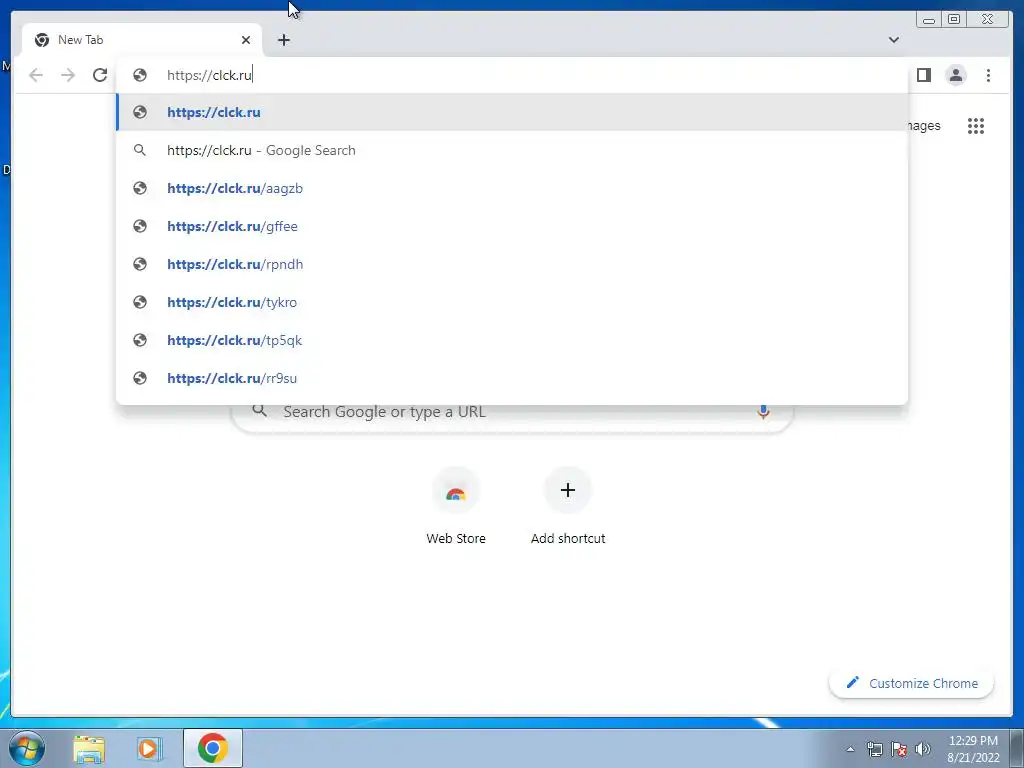This screenshot has width=1024, height=768.
Task: Open the Chrome three-dot menu
Action: tap(988, 75)
